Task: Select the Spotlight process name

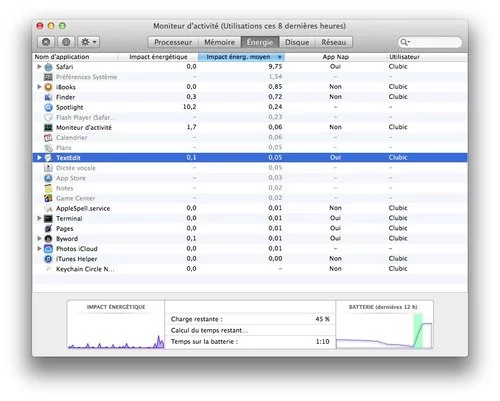Action: (69, 107)
